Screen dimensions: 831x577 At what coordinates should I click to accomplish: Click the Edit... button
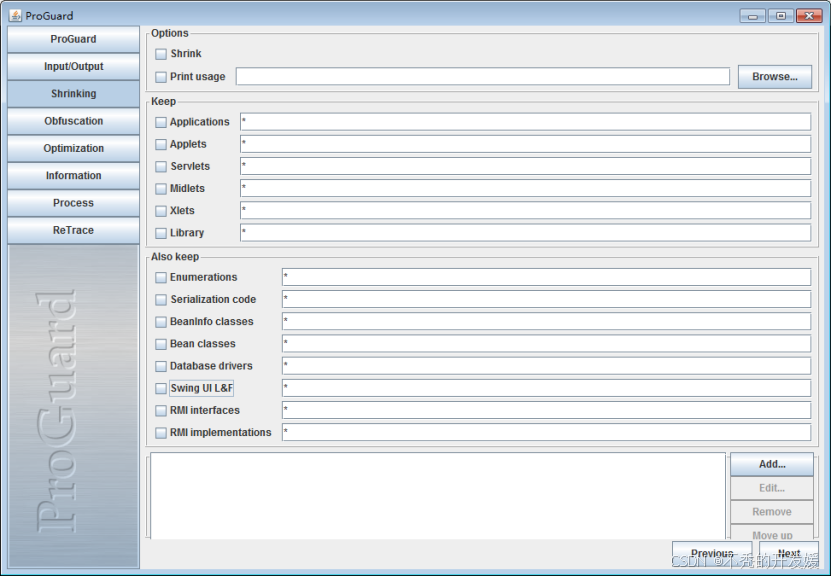[772, 489]
